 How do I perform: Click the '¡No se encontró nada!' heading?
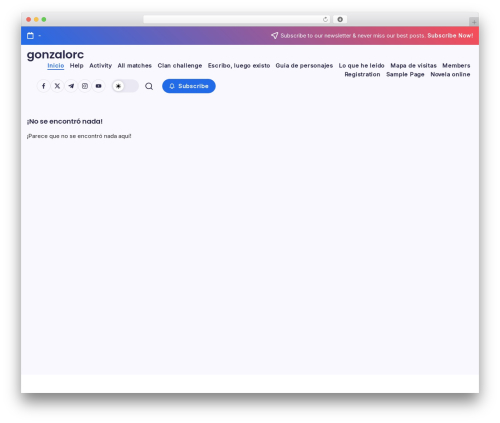65,121
